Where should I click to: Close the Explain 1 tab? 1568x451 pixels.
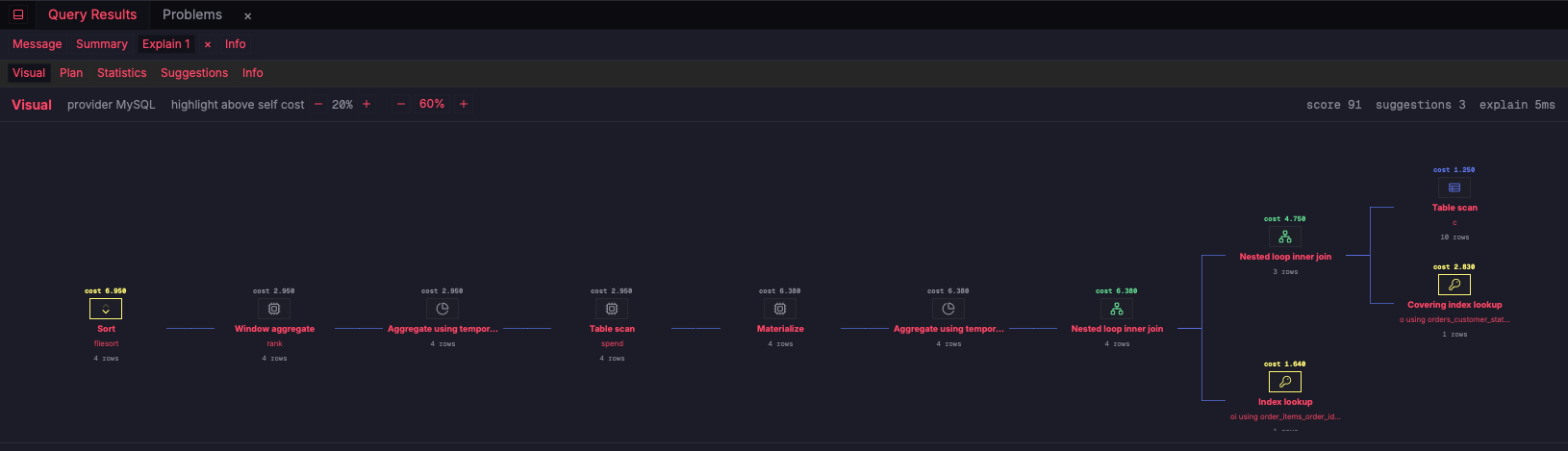point(208,44)
